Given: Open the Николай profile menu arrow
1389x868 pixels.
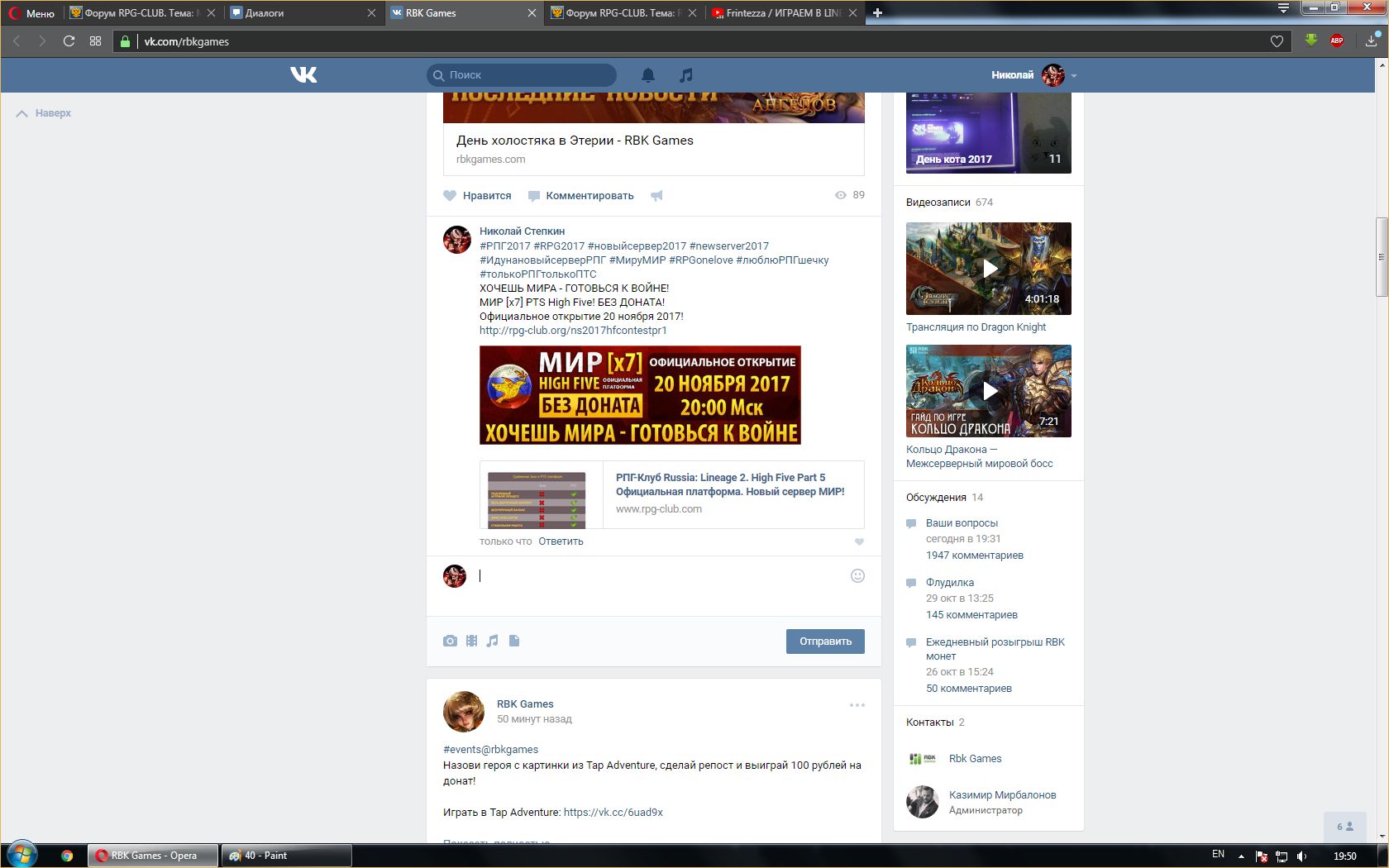Looking at the screenshot, I should point(1074,75).
